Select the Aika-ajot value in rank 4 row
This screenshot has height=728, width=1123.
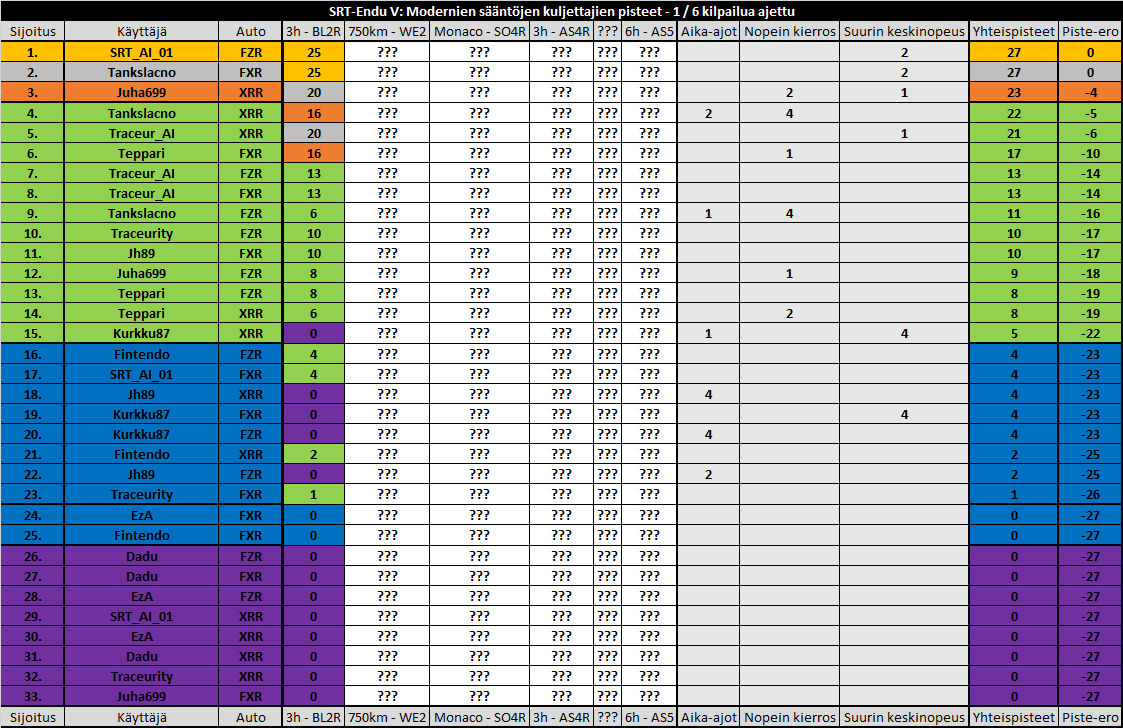[708, 113]
